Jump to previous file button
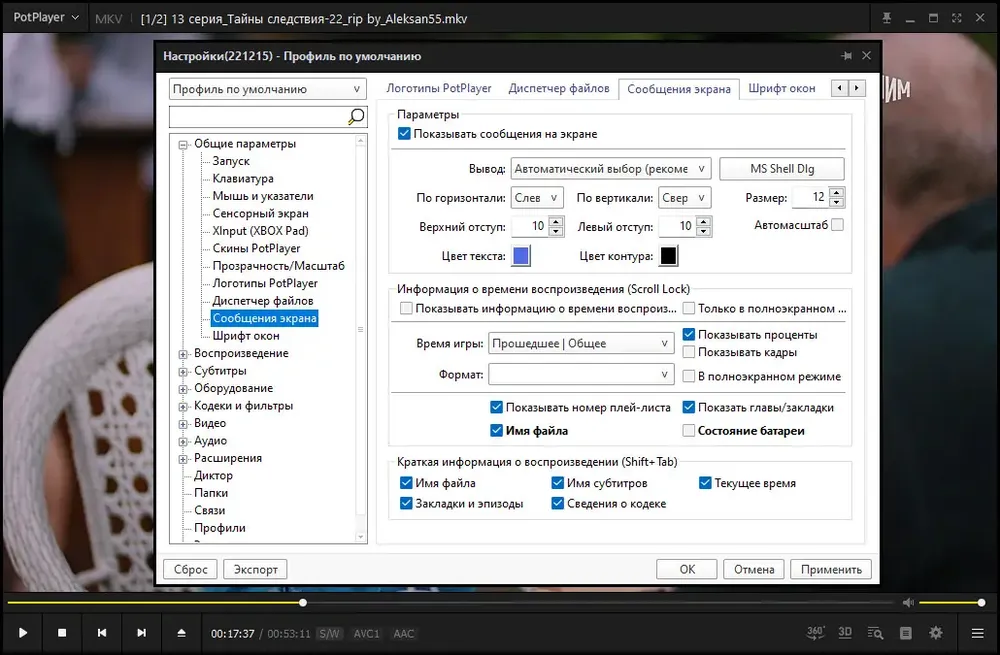This screenshot has width=1000, height=655. click(102, 633)
